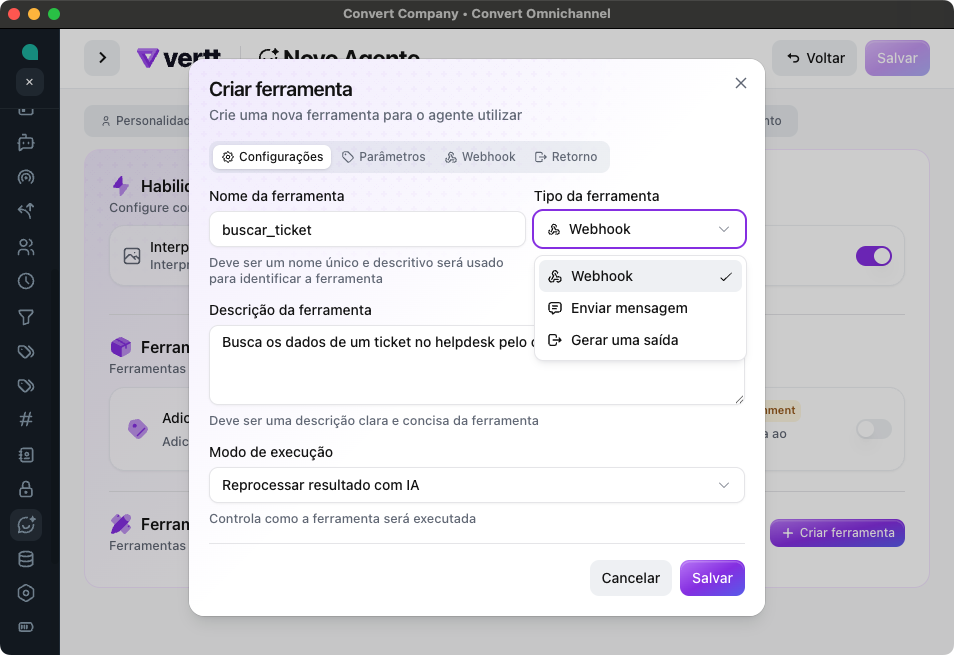Click the Descrição da ferramenta text area
Viewport: 954px width, 655px height.
click(x=477, y=365)
